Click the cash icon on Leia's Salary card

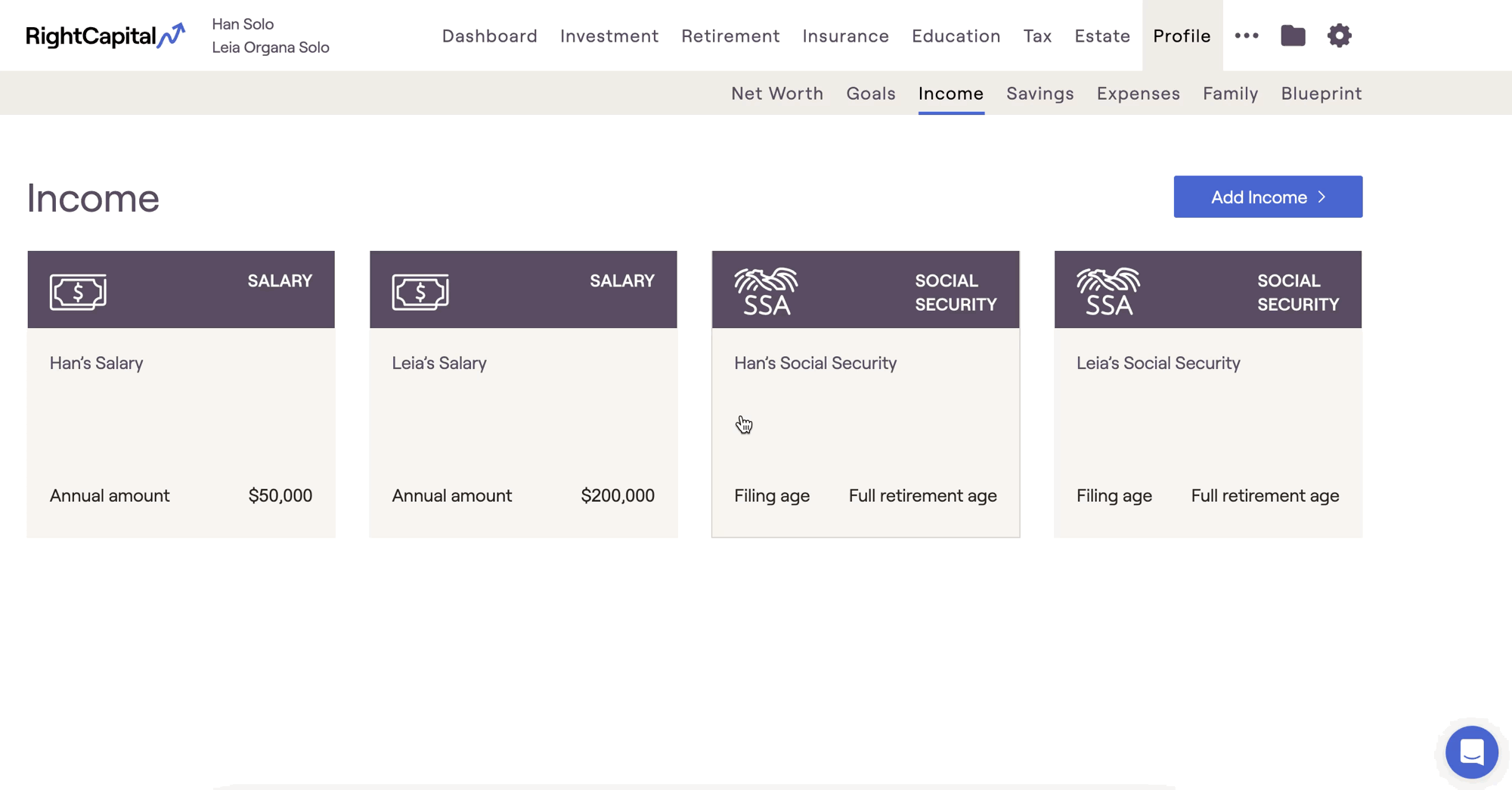click(420, 292)
